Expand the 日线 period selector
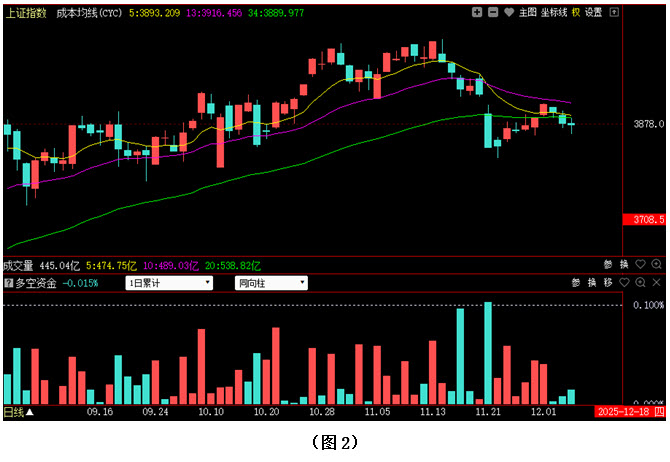Viewport: 670px width, 462px height. (18, 412)
